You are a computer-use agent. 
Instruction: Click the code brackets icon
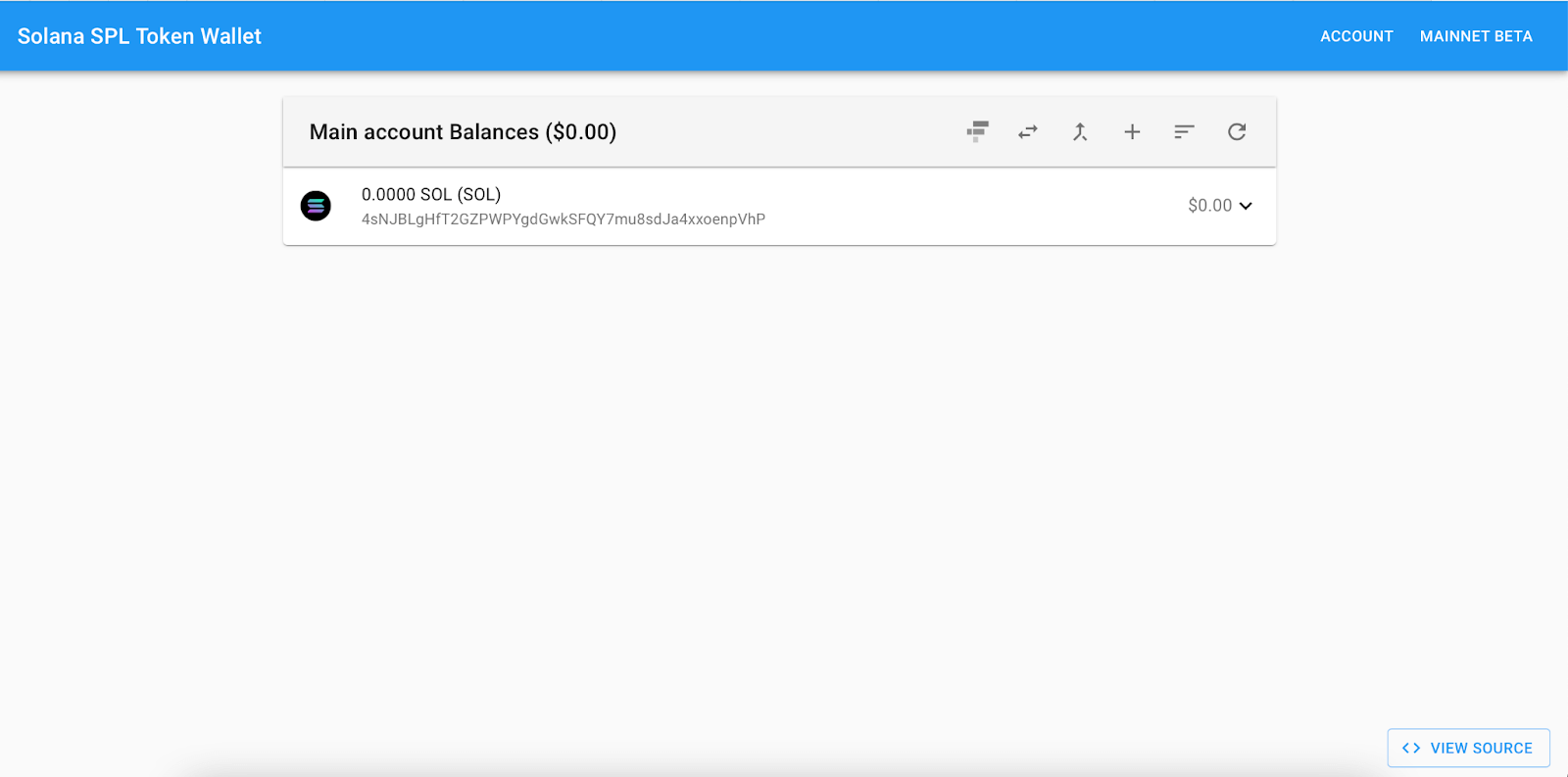1411,748
